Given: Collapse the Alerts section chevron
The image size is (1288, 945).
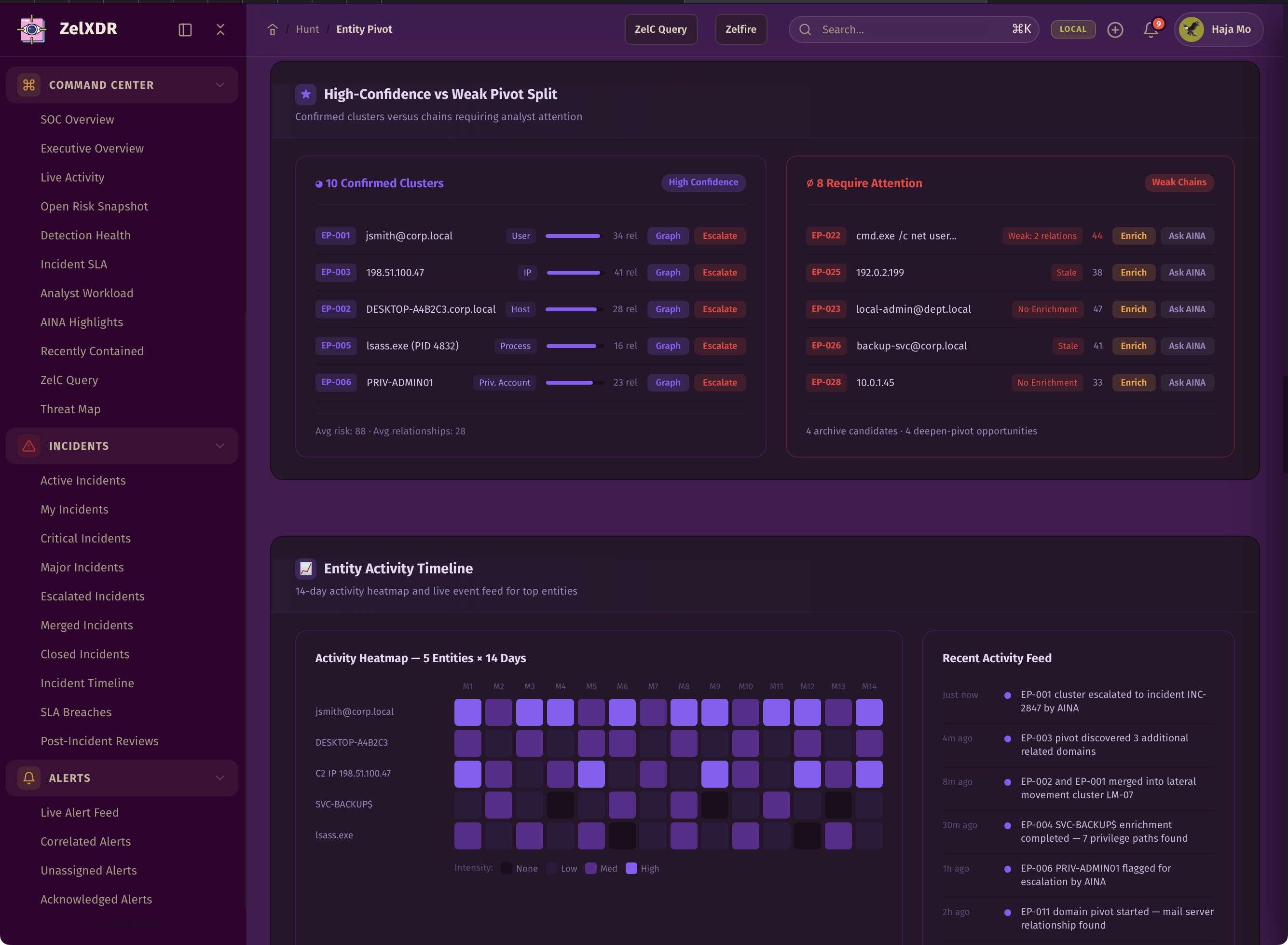Looking at the screenshot, I should click(x=220, y=778).
